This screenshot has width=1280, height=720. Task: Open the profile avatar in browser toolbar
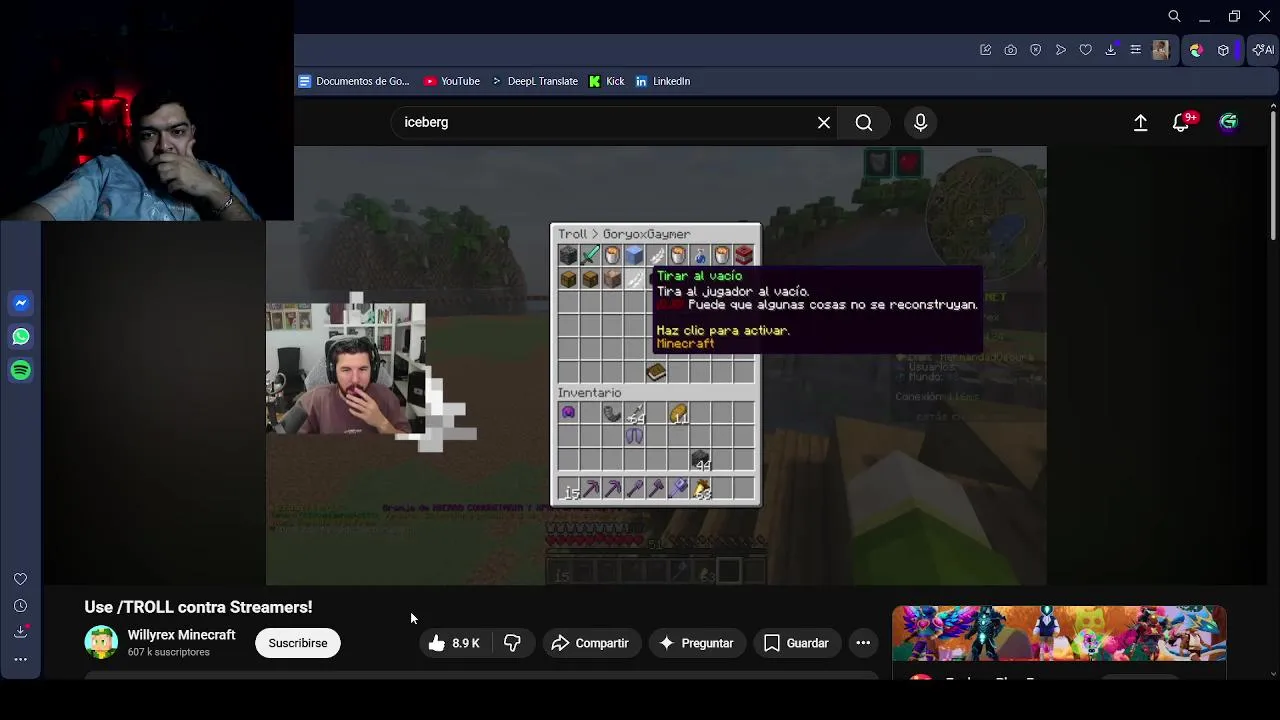pos(1160,50)
